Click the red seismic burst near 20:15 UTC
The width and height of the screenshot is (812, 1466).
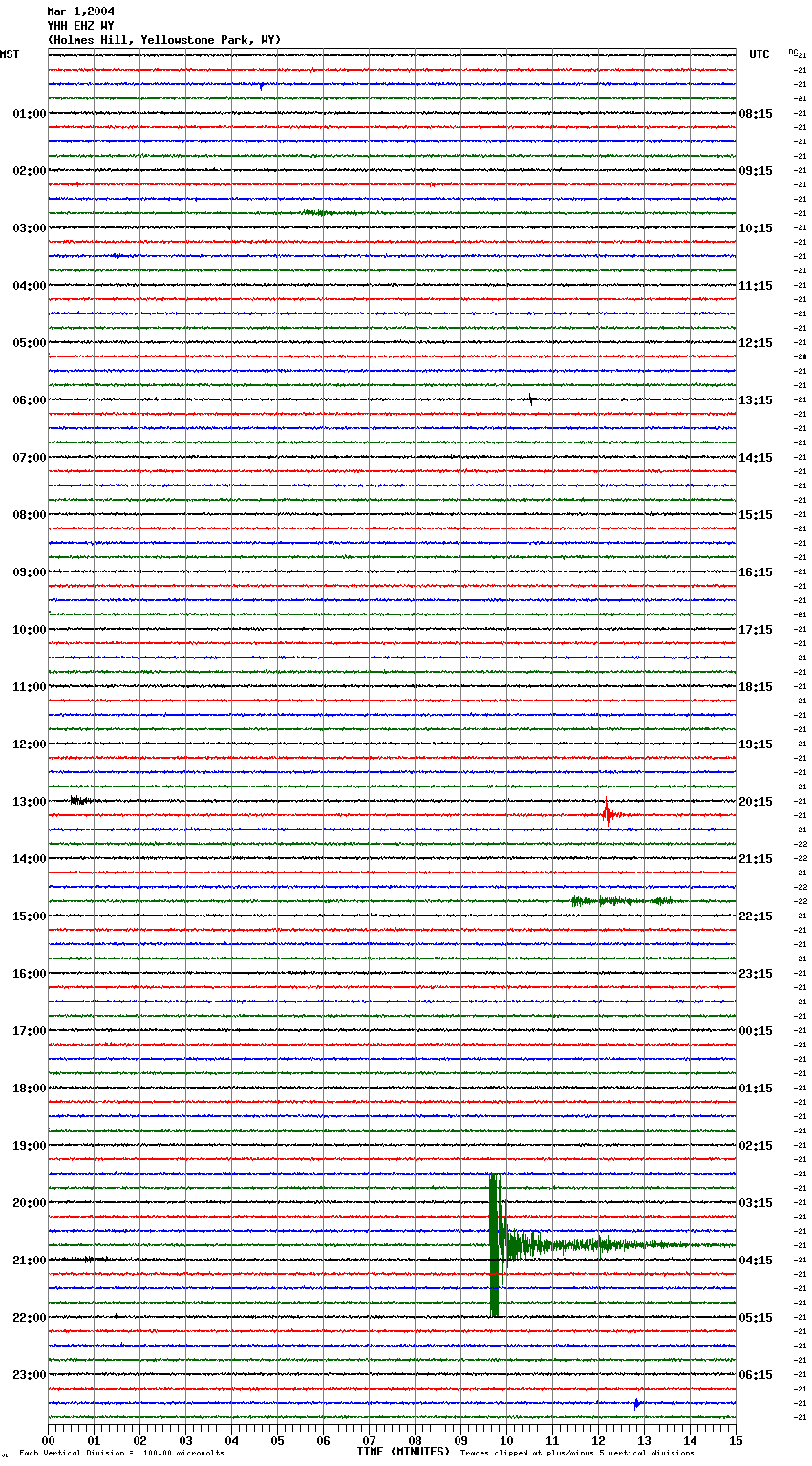click(608, 813)
